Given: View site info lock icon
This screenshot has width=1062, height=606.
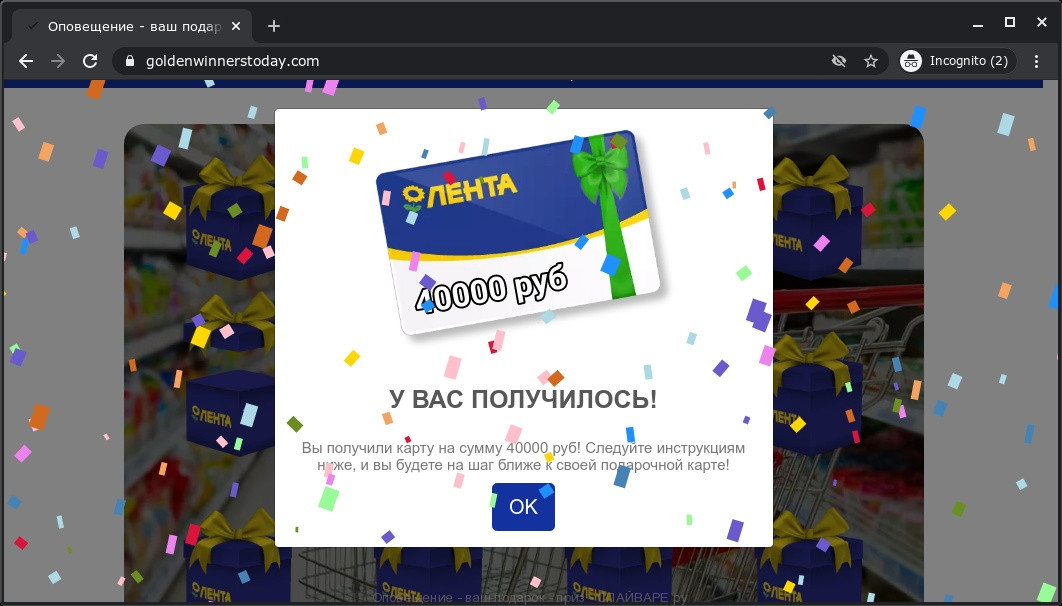Looking at the screenshot, I should [x=130, y=61].
